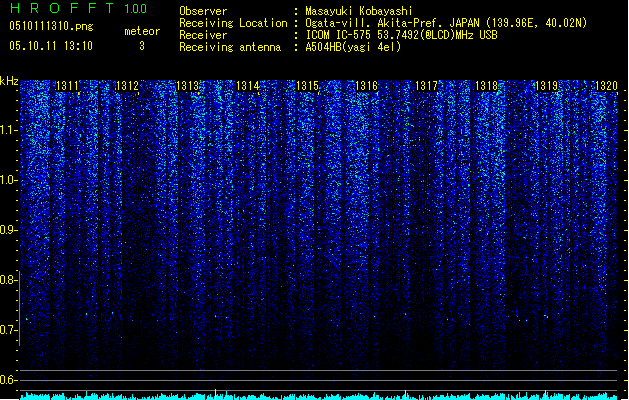
Task: Click the 0.9 kHz axis label
Action: (x=9, y=230)
